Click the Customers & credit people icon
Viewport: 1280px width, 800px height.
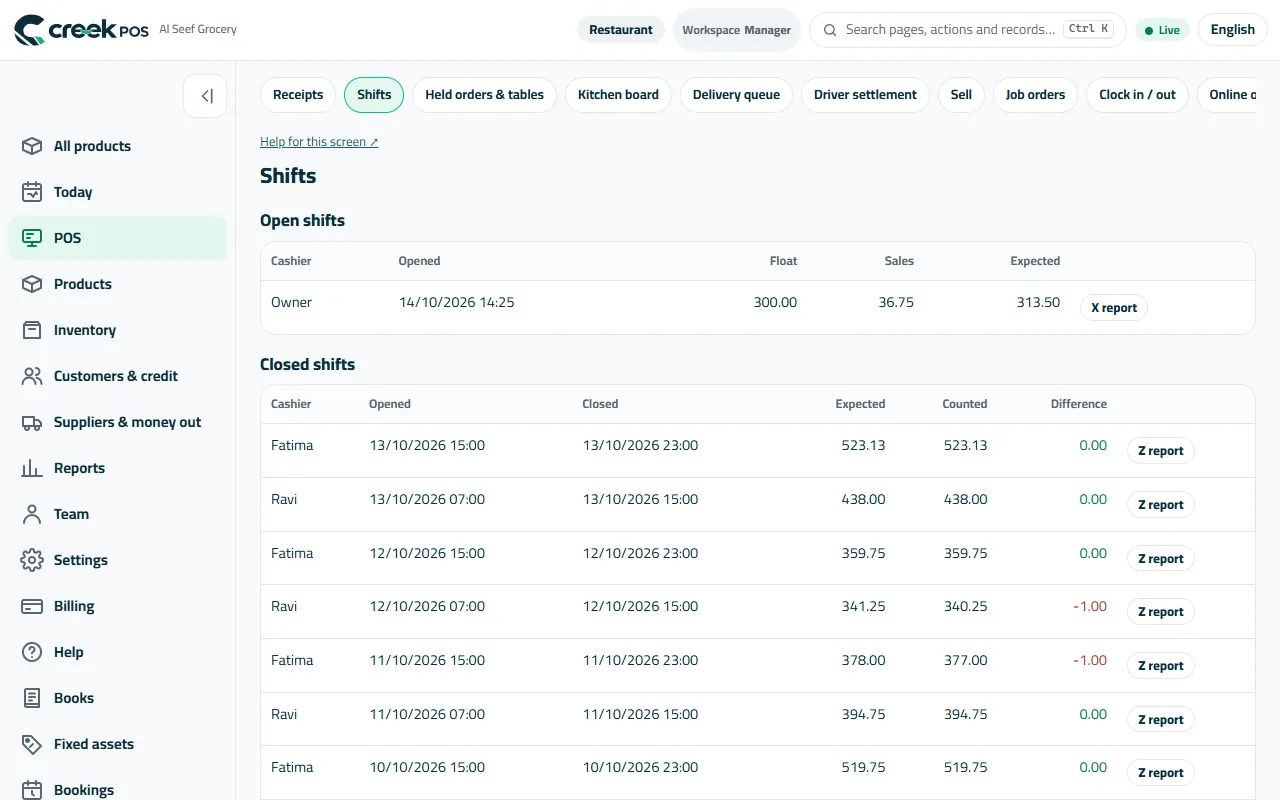32,376
